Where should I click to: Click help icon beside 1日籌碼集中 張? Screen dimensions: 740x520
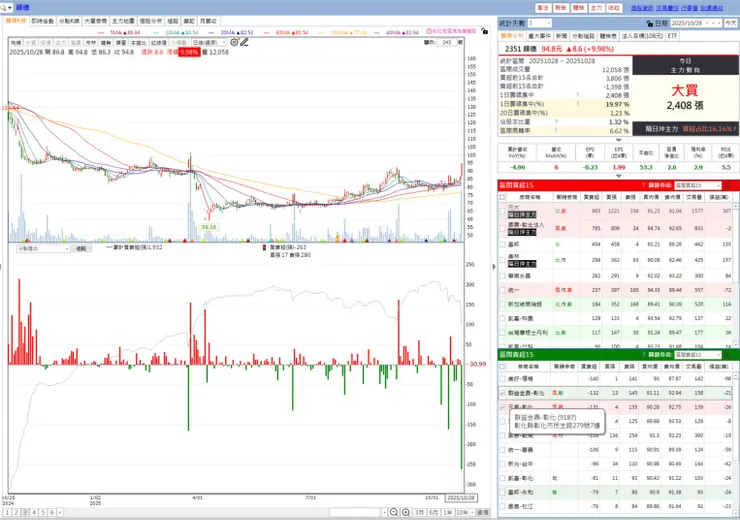coord(577,95)
